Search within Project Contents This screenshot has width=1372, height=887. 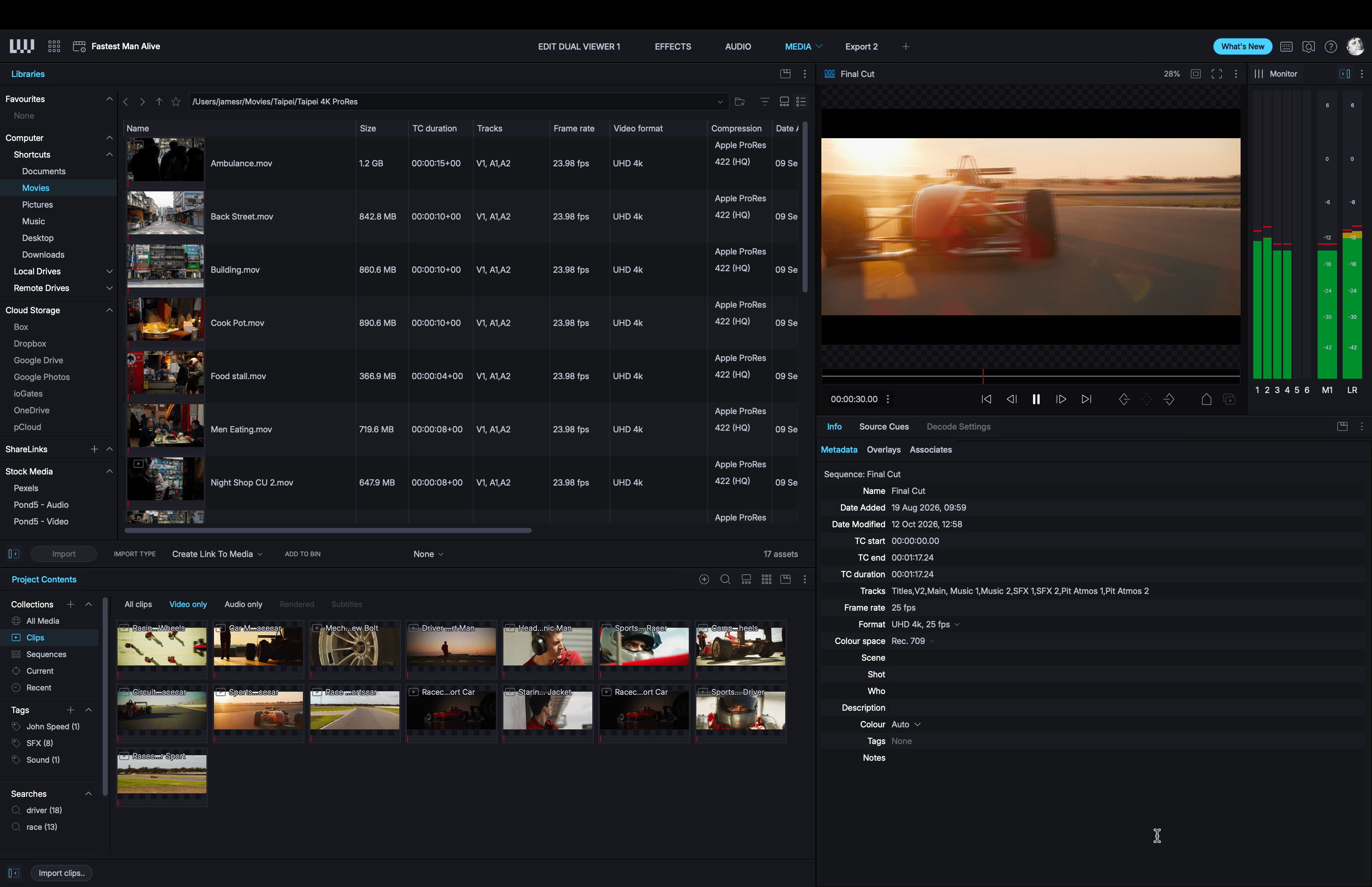point(725,579)
